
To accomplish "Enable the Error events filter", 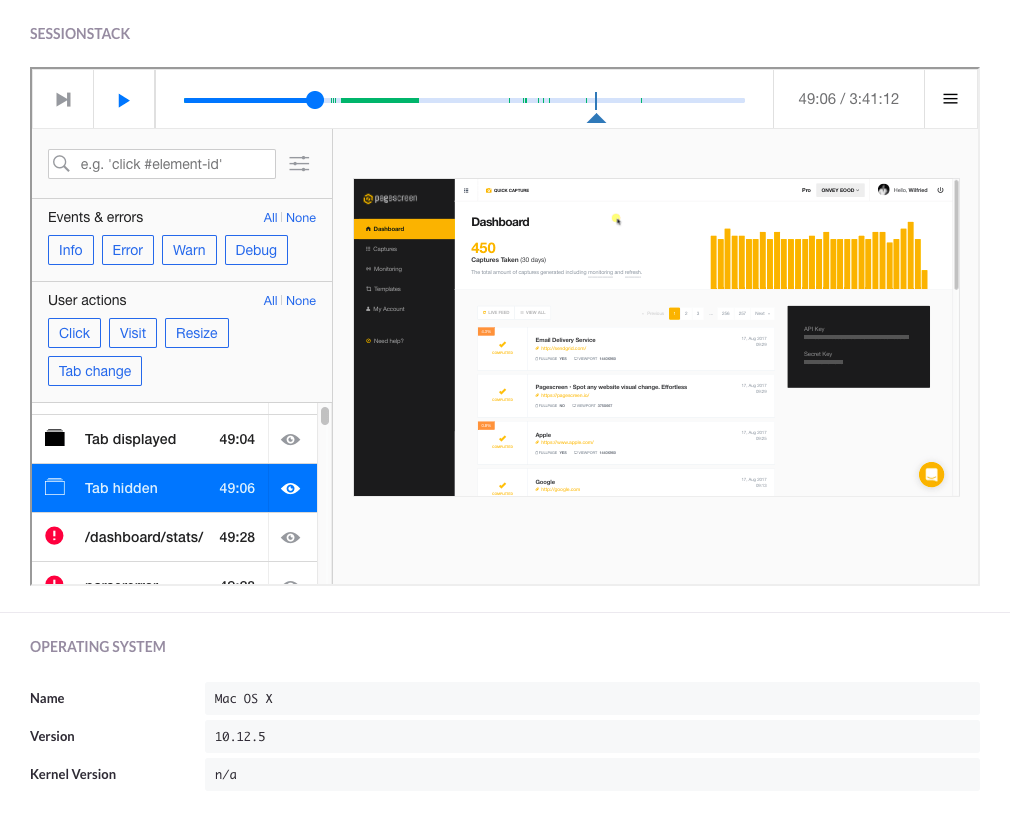I will [127, 250].
